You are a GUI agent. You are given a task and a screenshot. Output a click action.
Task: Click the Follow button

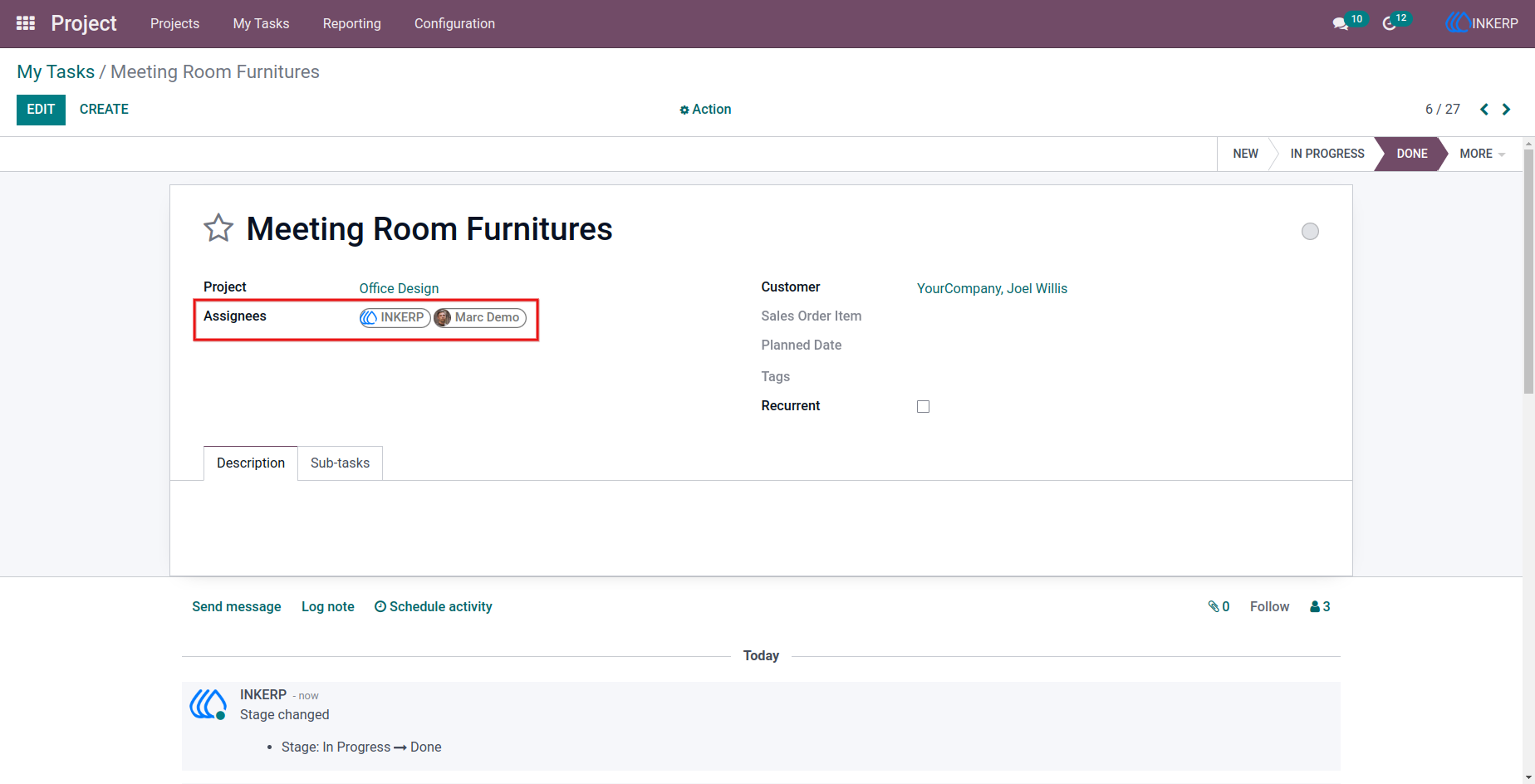1269,606
